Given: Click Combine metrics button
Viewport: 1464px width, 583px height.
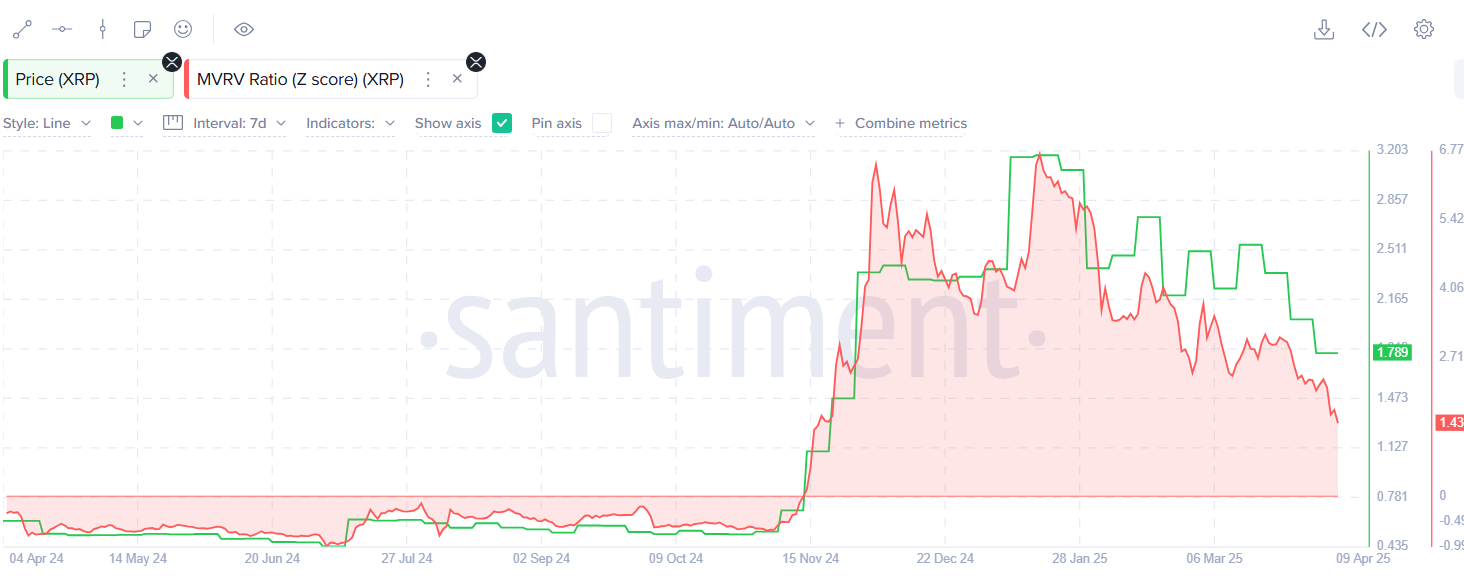Looking at the screenshot, I should coord(901,123).
